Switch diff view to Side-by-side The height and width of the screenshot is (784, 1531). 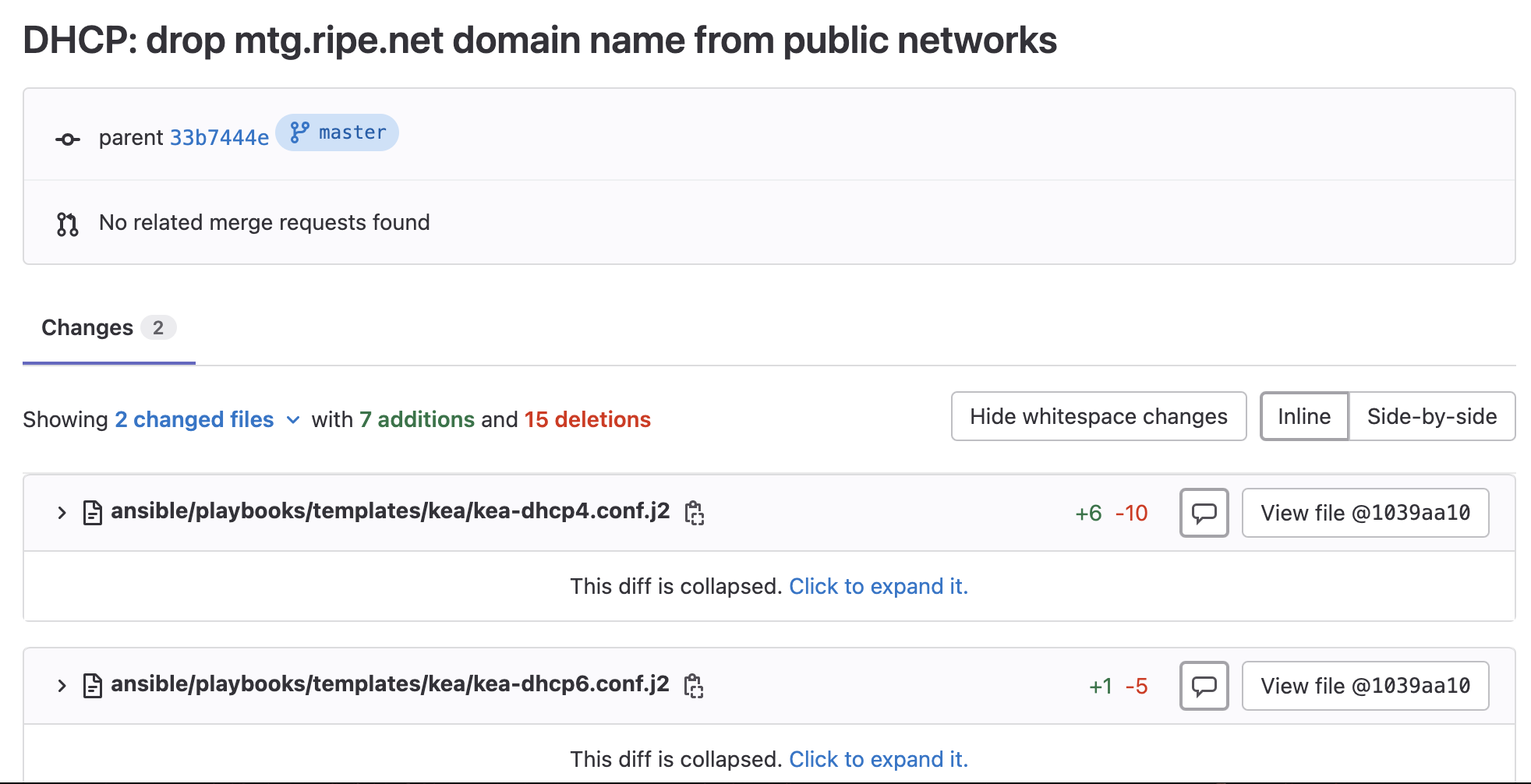click(x=1431, y=417)
